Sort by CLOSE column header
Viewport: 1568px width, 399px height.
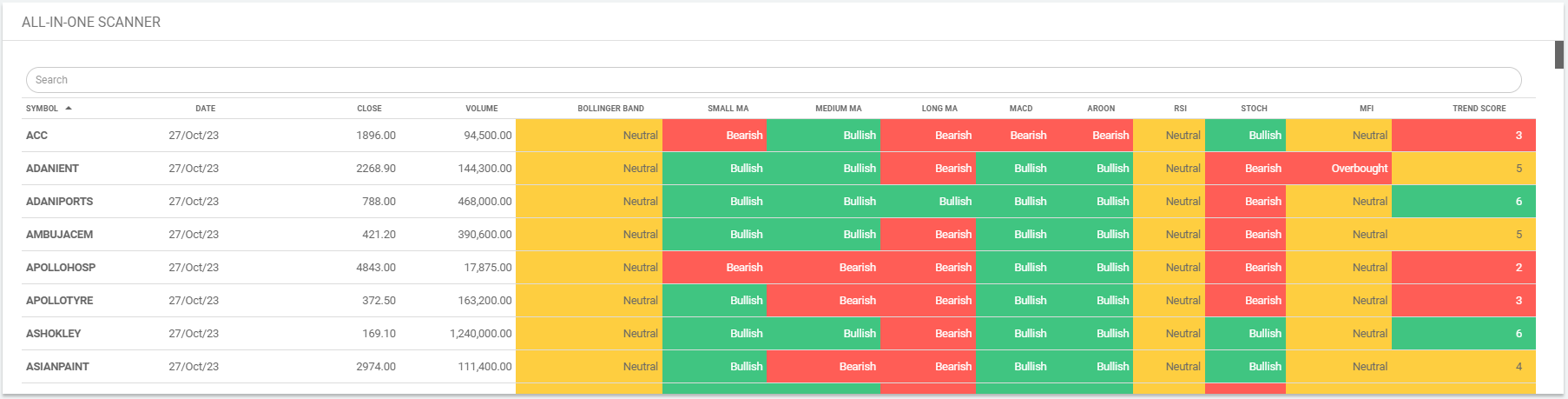[369, 109]
